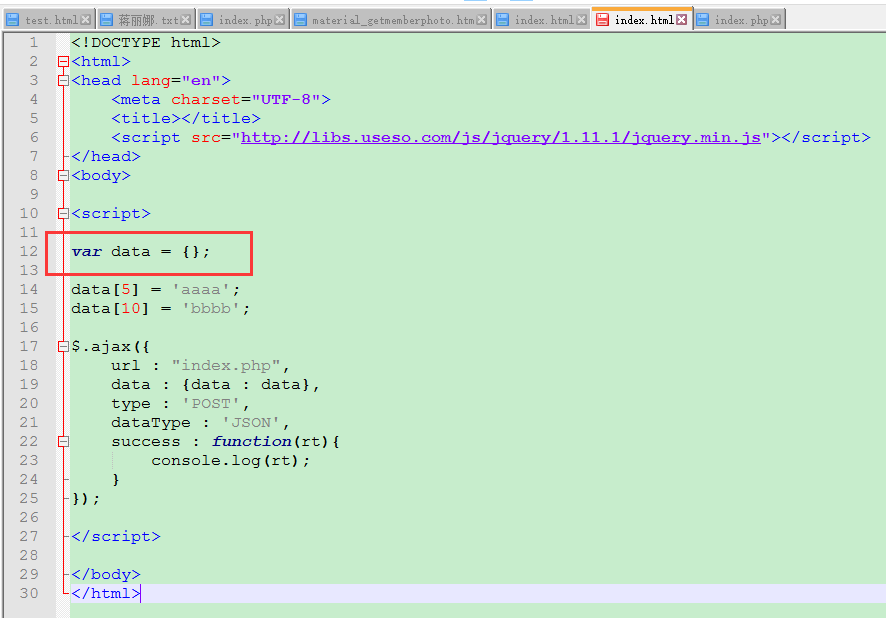Close the last index.php tab
The image size is (886, 618).
tap(776, 20)
